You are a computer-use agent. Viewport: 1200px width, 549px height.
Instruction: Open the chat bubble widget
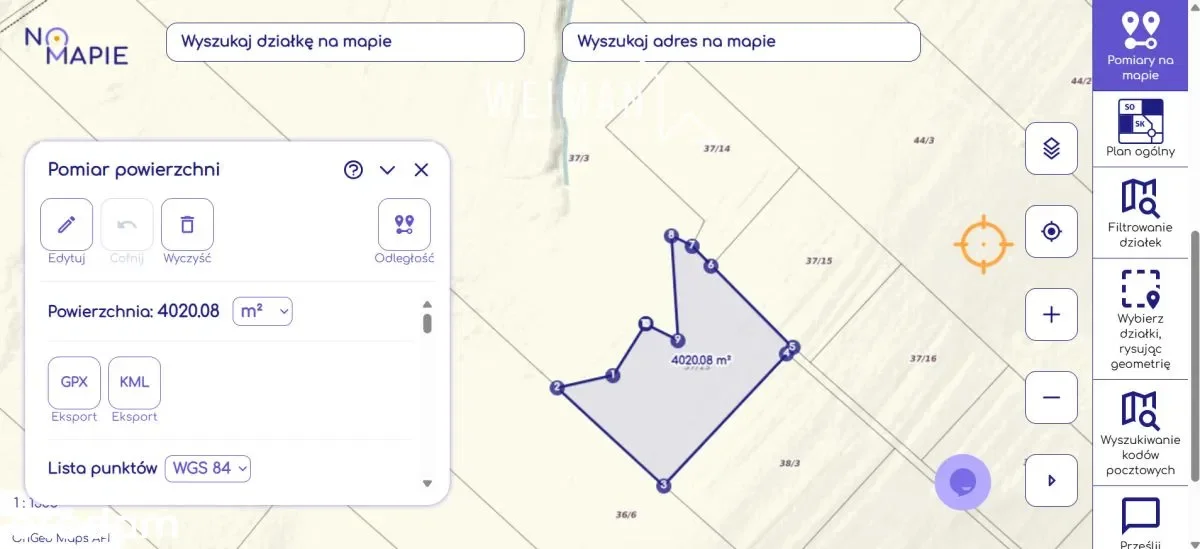(962, 482)
